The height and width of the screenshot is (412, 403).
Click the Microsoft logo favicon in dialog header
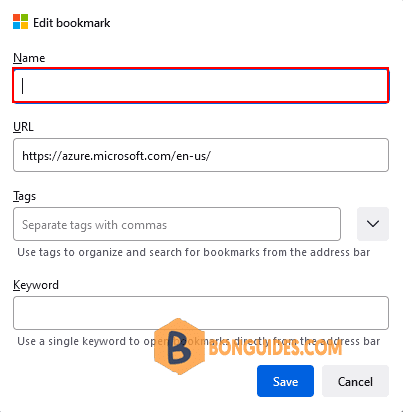tap(20, 22)
